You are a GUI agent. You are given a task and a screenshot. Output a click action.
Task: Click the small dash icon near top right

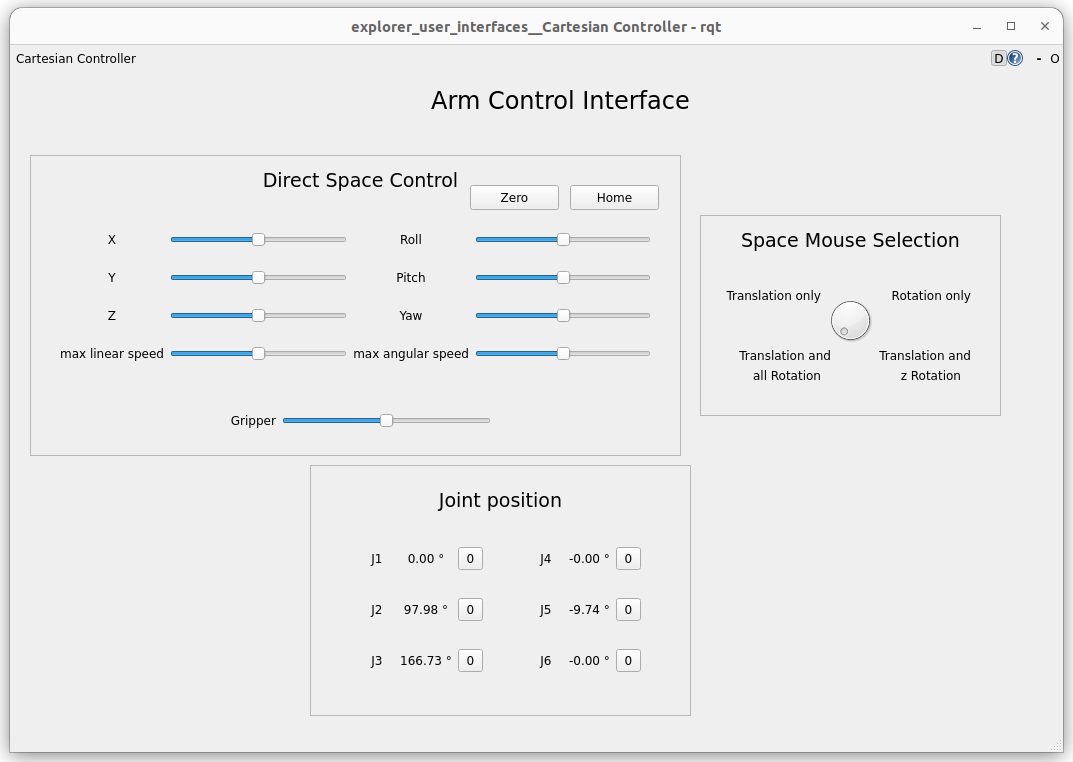point(1041,58)
